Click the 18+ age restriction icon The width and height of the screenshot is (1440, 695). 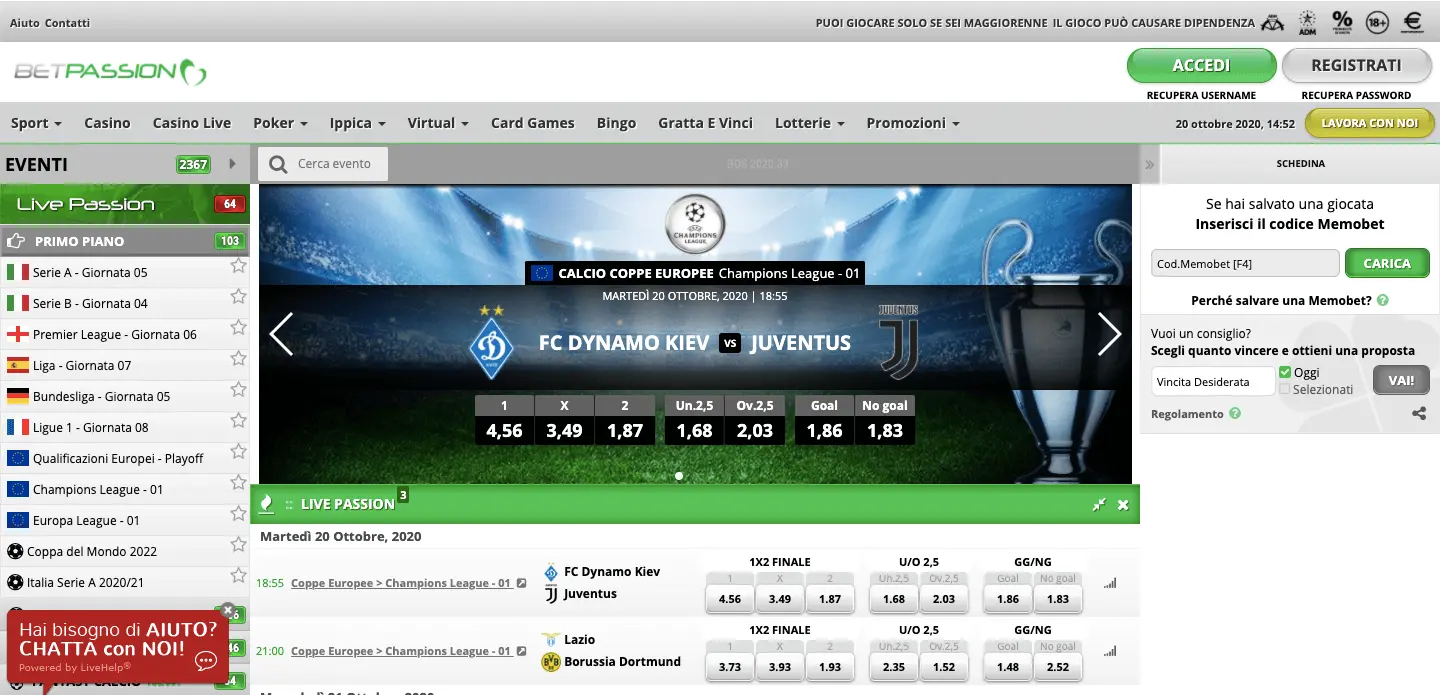(1377, 21)
